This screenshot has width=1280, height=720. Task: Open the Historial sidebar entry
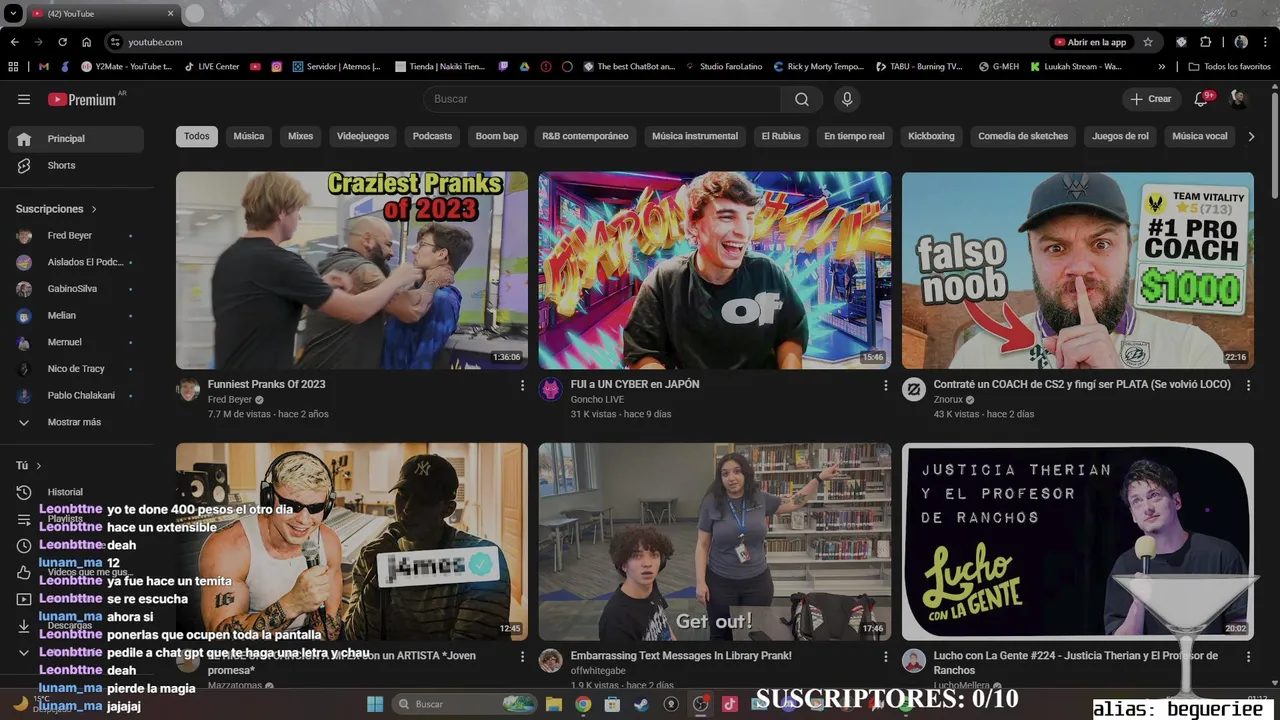[x=76, y=492]
